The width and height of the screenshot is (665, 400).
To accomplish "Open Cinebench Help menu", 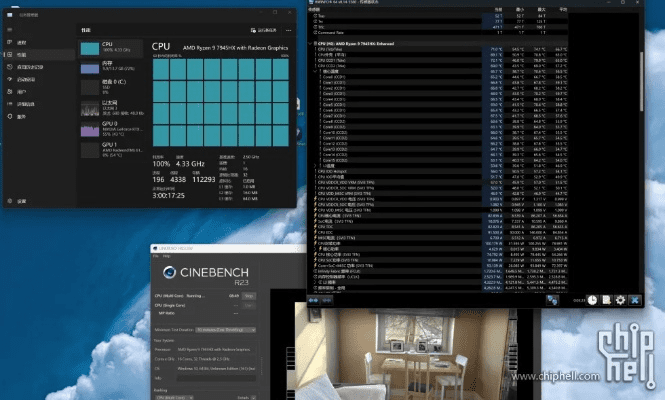I will tap(164, 256).
